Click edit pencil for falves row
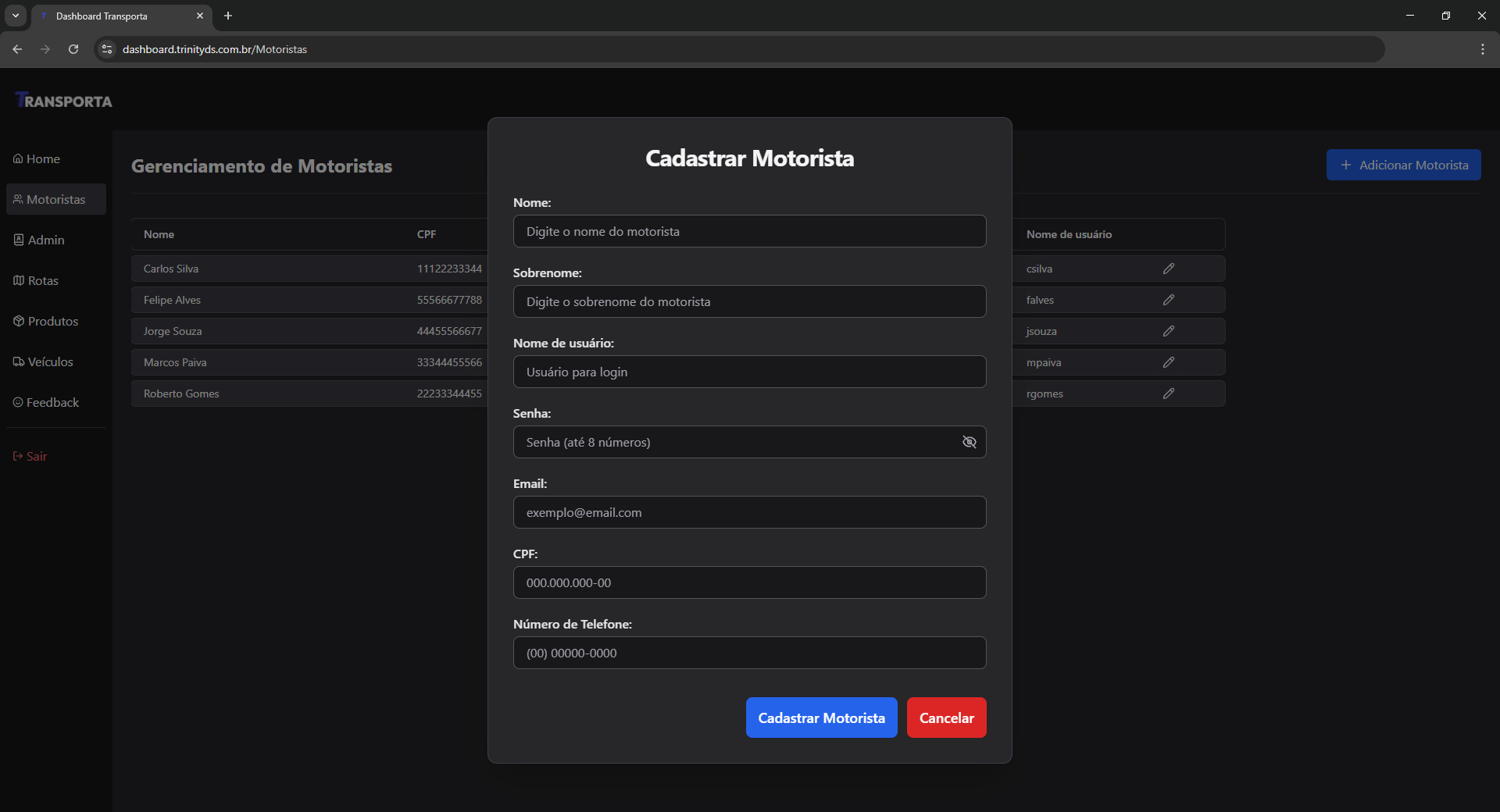The height and width of the screenshot is (812, 1500). tap(1168, 300)
